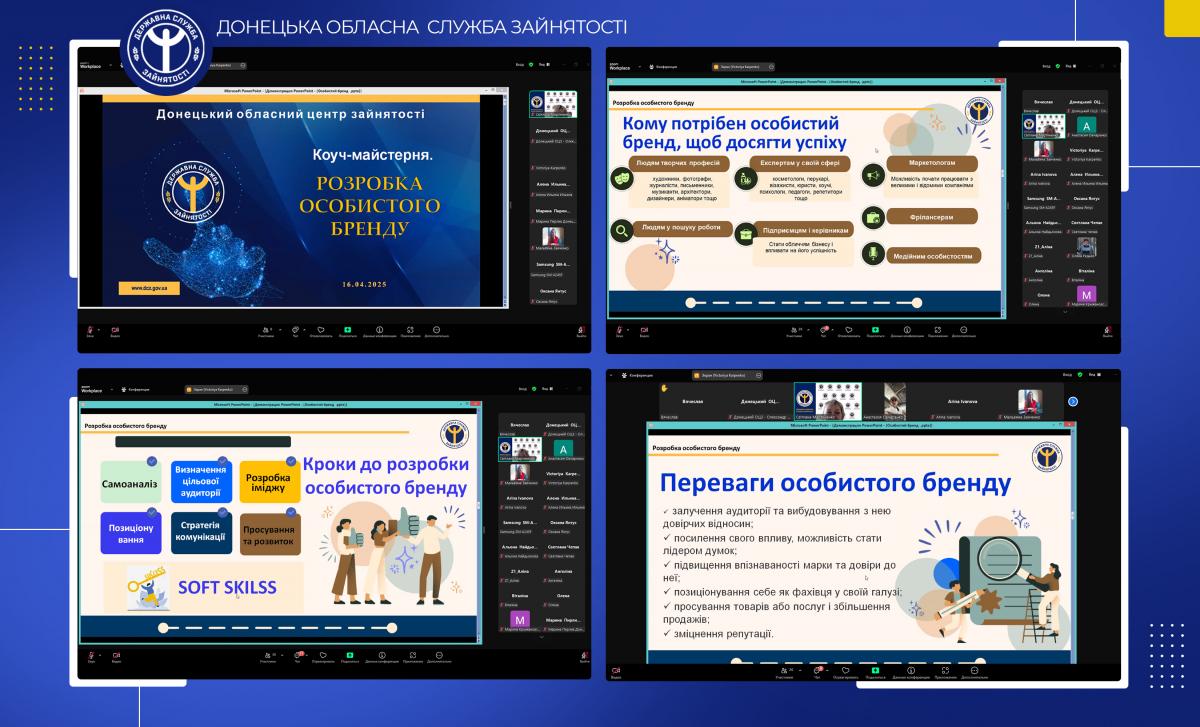The image size is (1200, 727).
Task: Open participants panel below Кроки до розробки slide
Action: click(267, 655)
